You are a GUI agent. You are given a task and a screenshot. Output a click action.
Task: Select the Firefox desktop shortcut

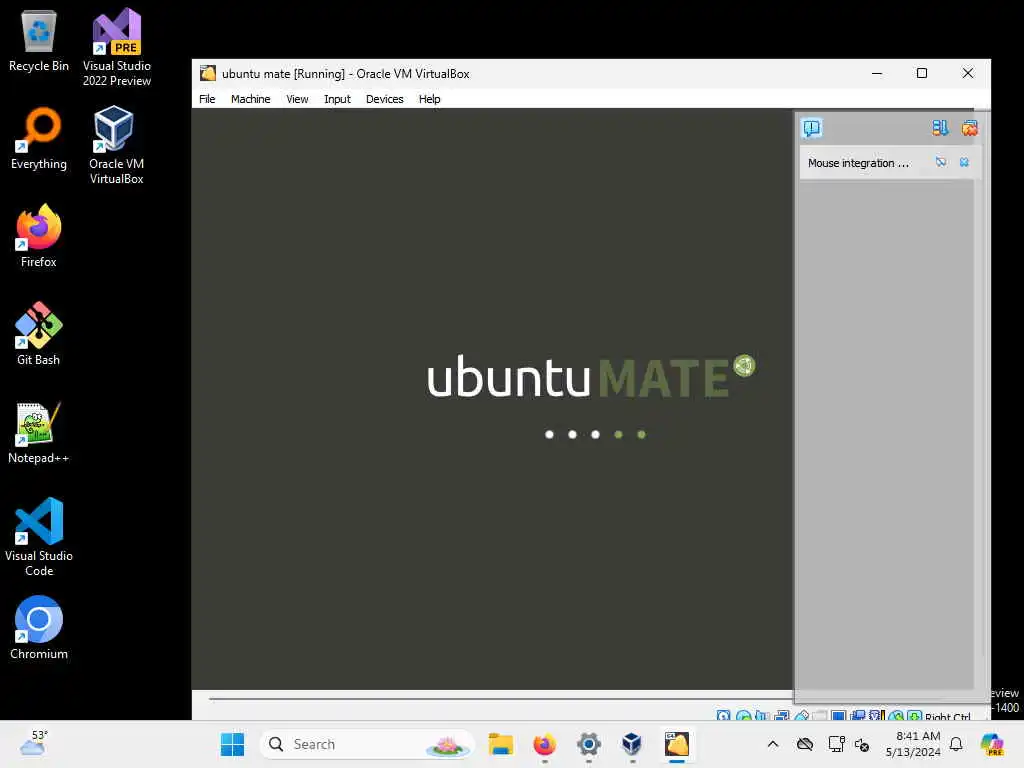click(39, 236)
